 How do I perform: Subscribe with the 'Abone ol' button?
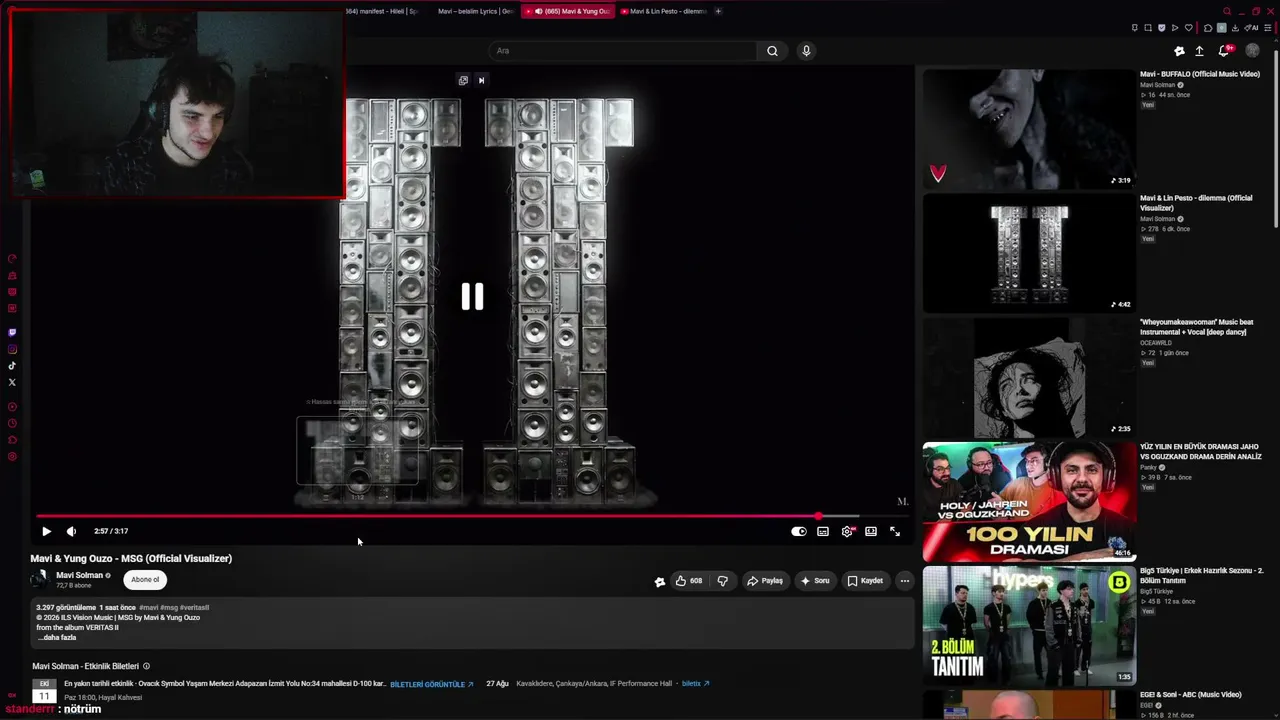pos(145,580)
